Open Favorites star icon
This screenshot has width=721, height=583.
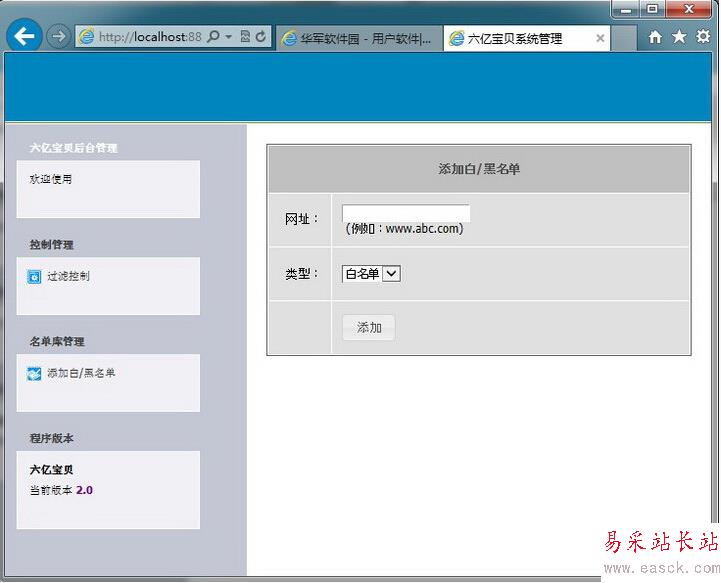[679, 36]
